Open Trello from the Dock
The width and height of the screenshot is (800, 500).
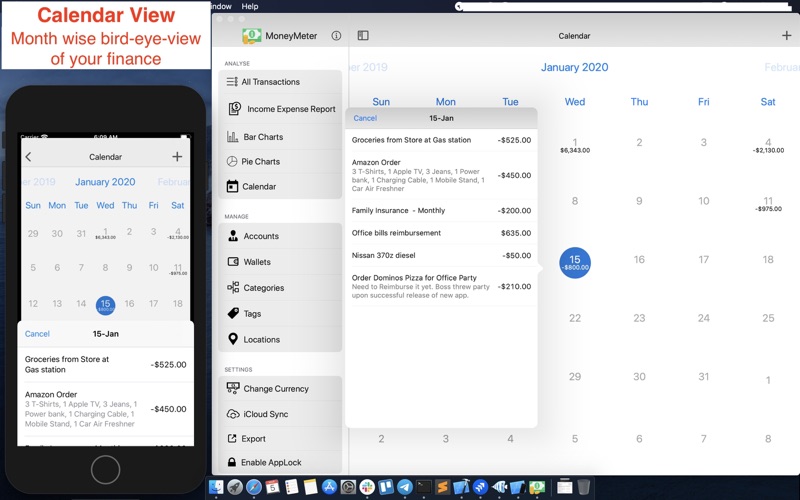point(386,487)
